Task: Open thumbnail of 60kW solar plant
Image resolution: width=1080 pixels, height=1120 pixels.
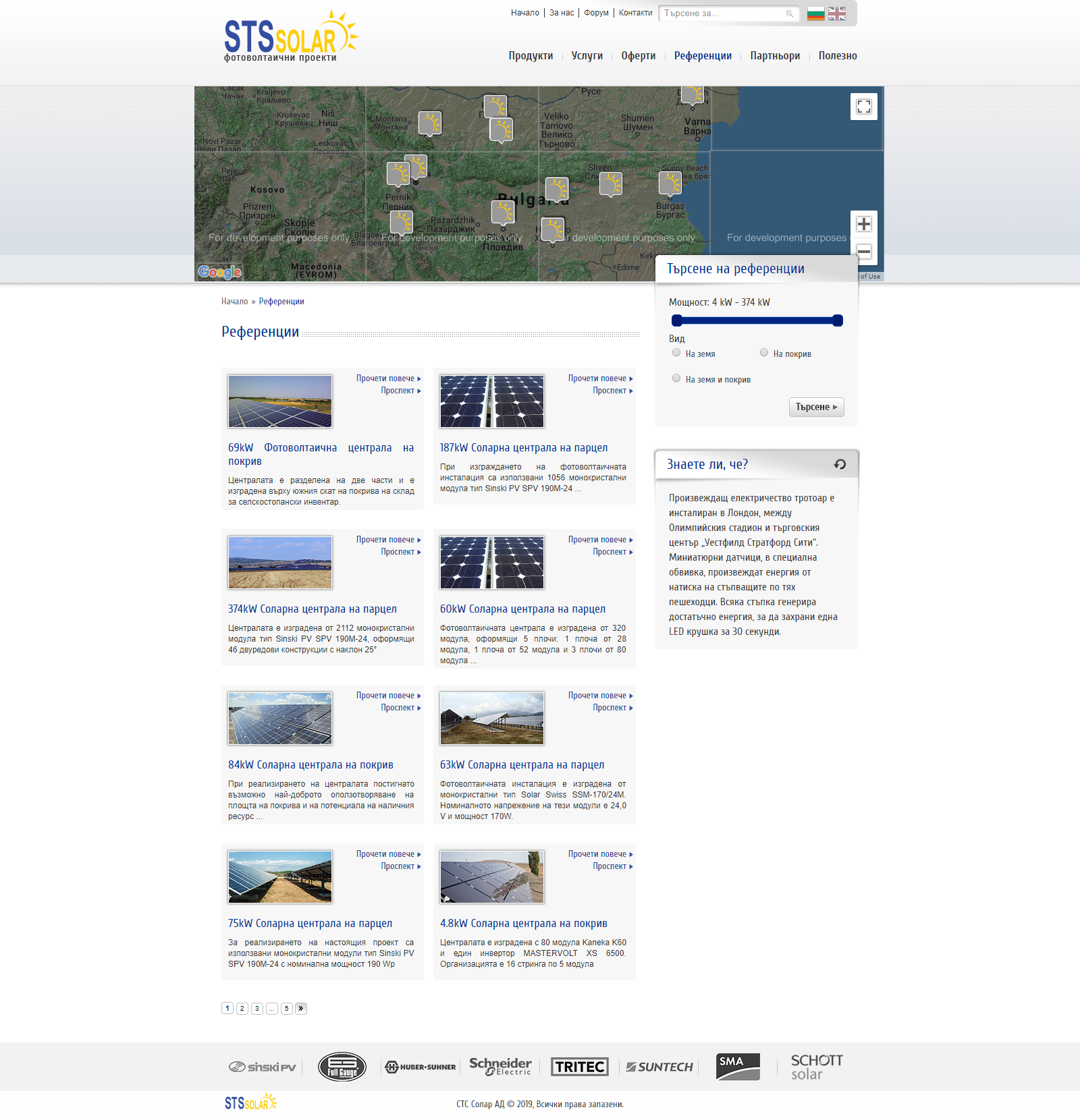Action: [x=492, y=563]
